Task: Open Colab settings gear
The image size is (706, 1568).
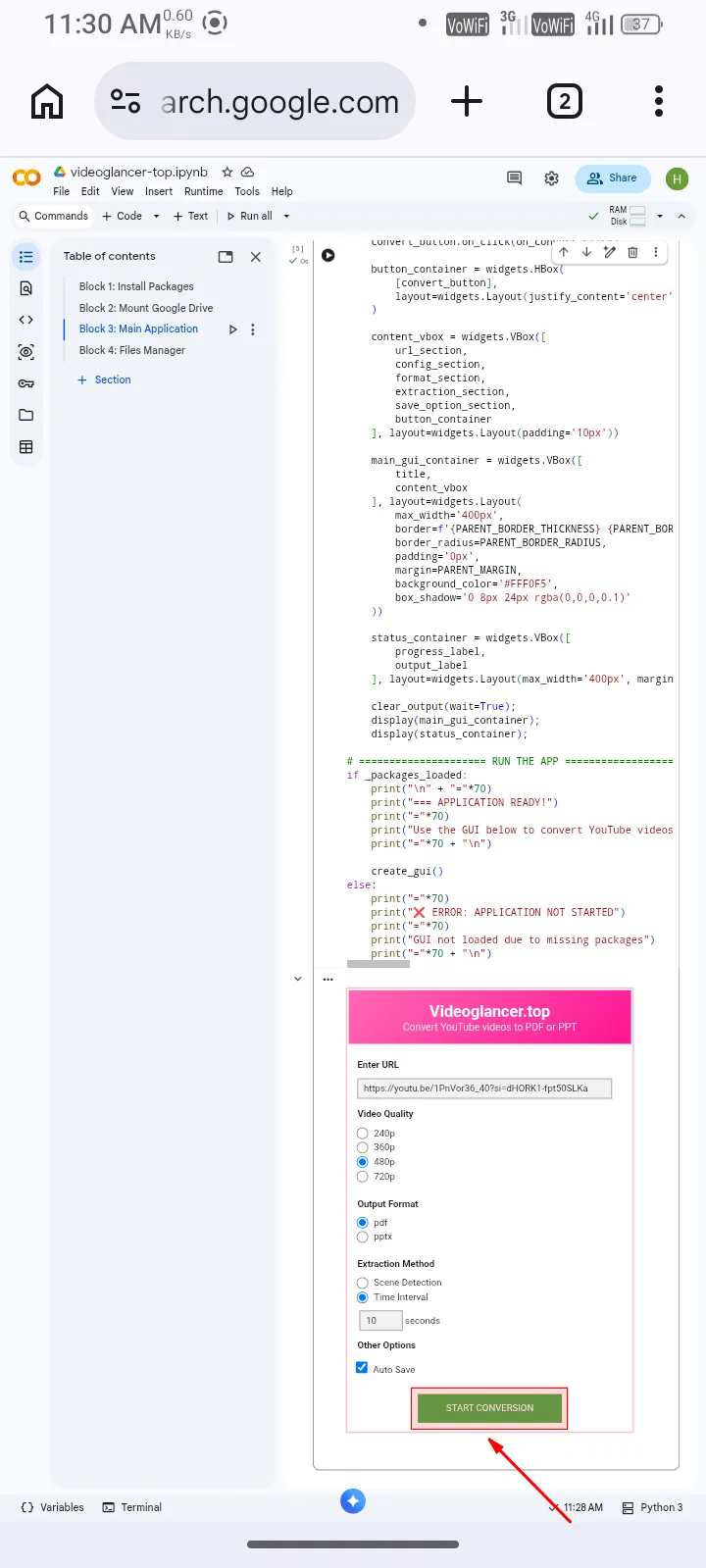Action: tap(552, 177)
